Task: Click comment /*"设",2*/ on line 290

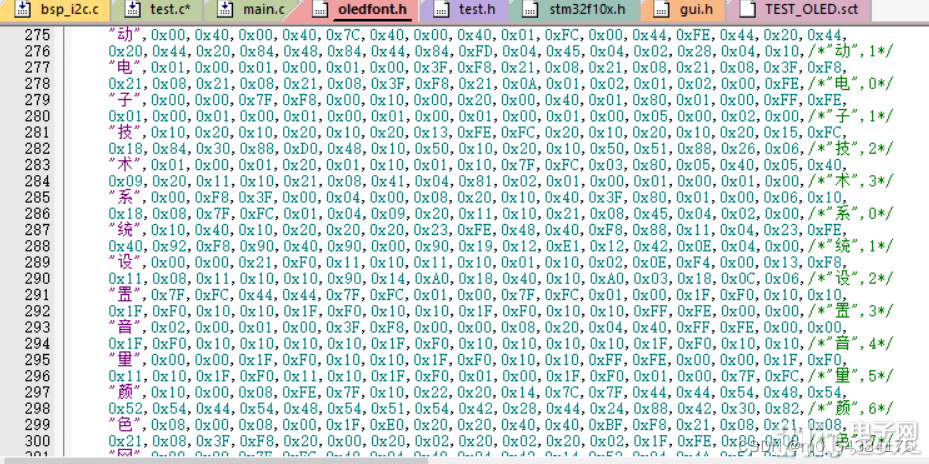Action: 849,278
